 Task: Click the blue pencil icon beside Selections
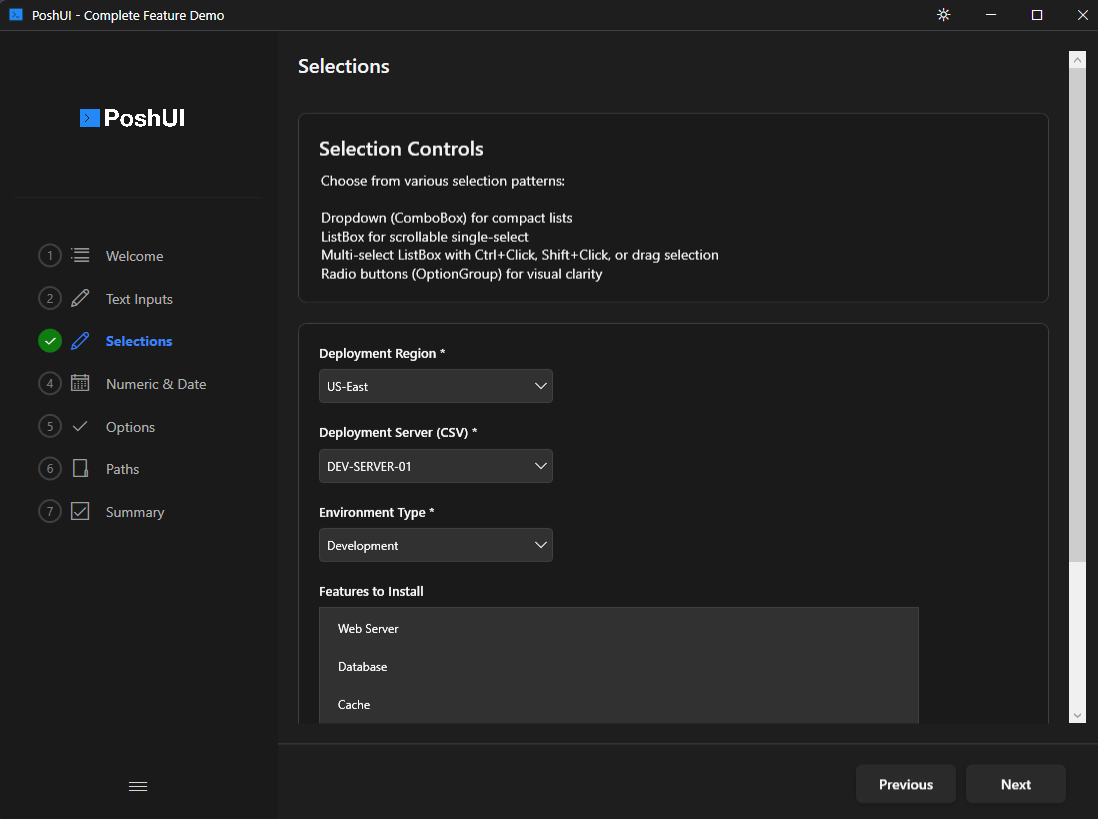(81, 341)
